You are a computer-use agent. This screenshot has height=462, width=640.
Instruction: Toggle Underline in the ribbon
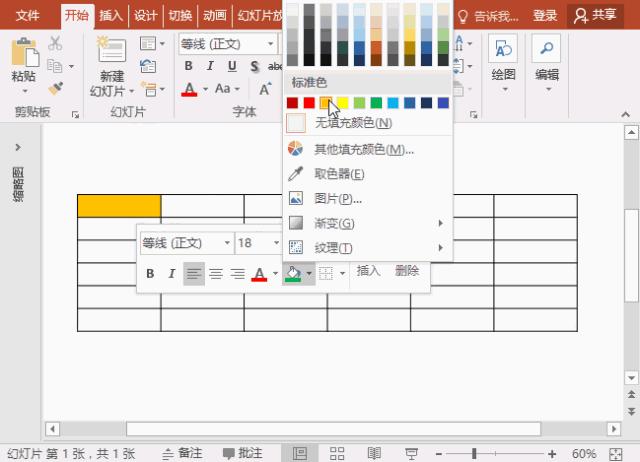[x=232, y=66]
